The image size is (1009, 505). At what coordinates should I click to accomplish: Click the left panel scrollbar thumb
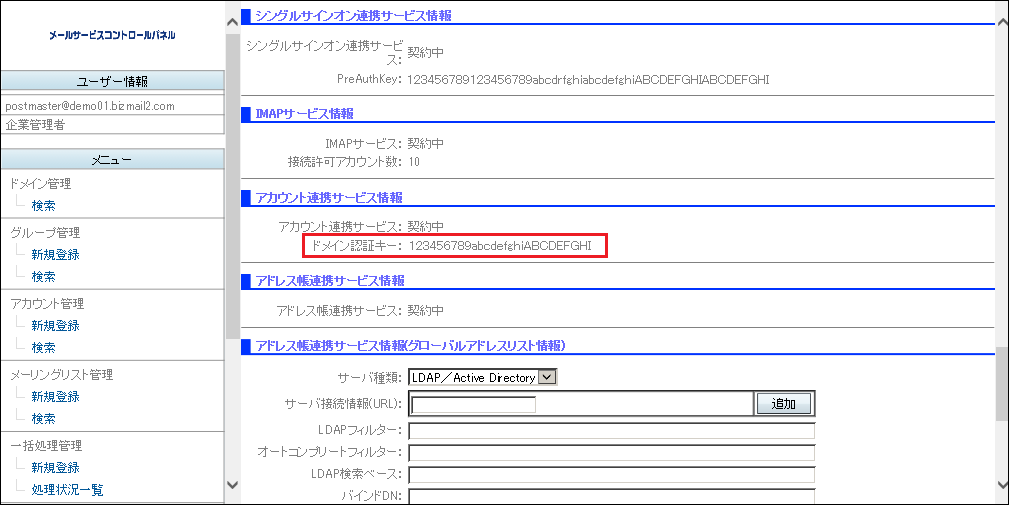click(x=232, y=187)
